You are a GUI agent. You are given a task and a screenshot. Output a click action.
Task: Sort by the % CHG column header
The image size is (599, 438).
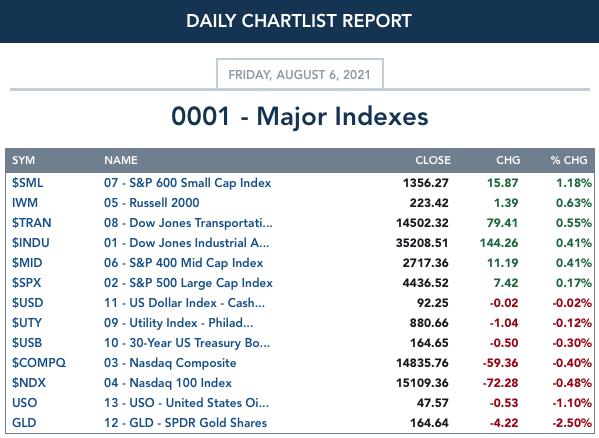coord(569,160)
